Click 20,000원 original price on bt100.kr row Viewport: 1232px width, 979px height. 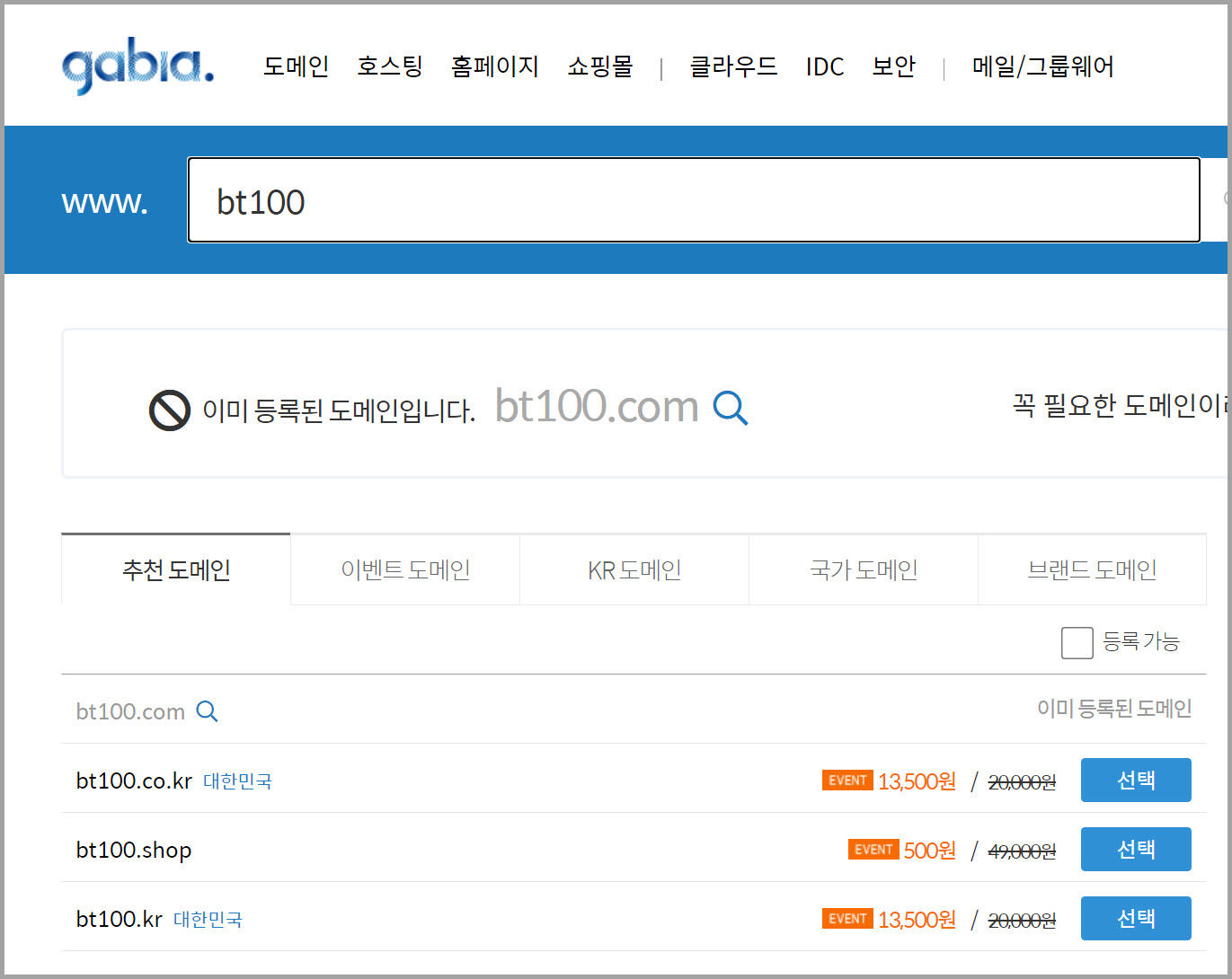pos(1023,921)
